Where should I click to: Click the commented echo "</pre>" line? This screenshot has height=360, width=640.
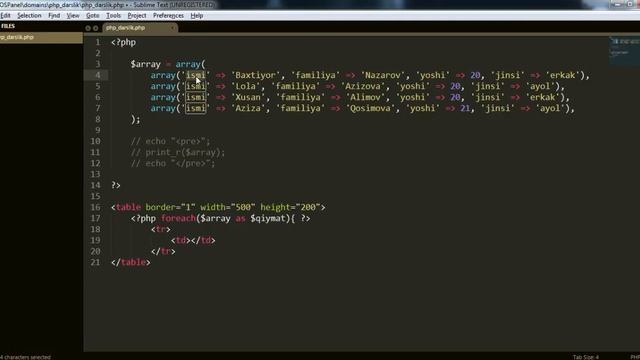click(x=173, y=163)
